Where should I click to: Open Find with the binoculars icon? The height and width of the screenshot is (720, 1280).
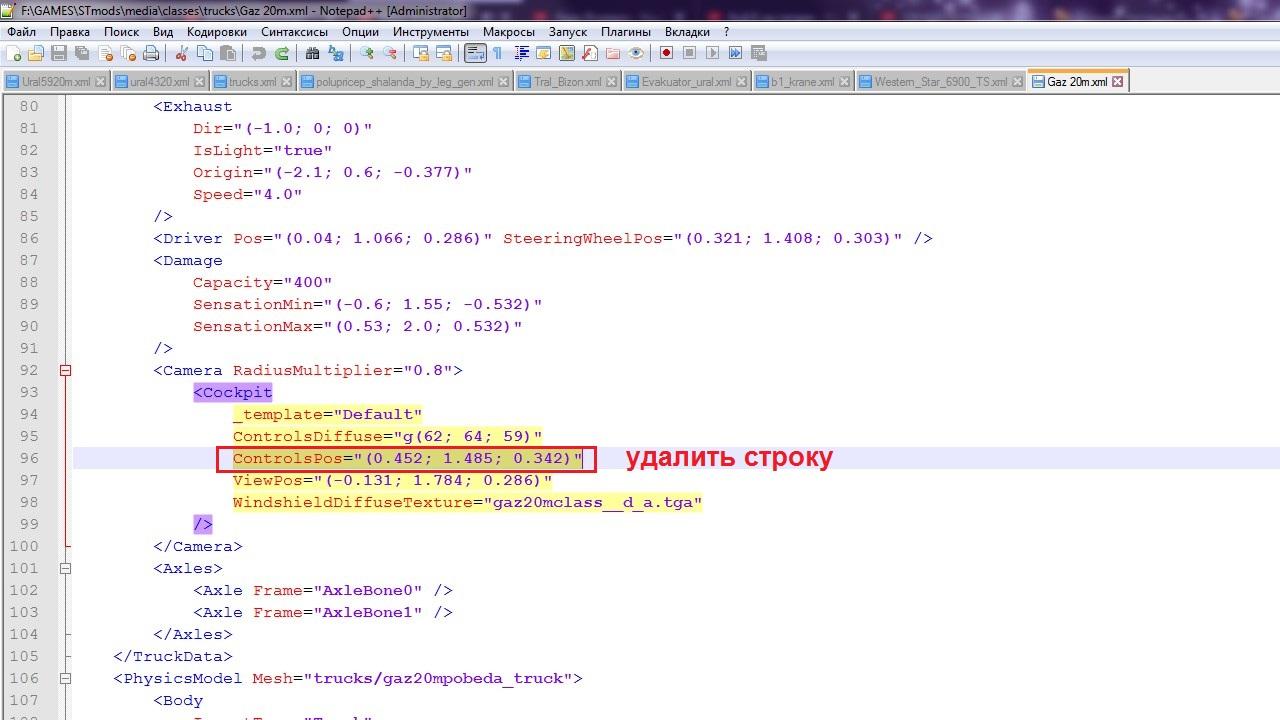312,53
